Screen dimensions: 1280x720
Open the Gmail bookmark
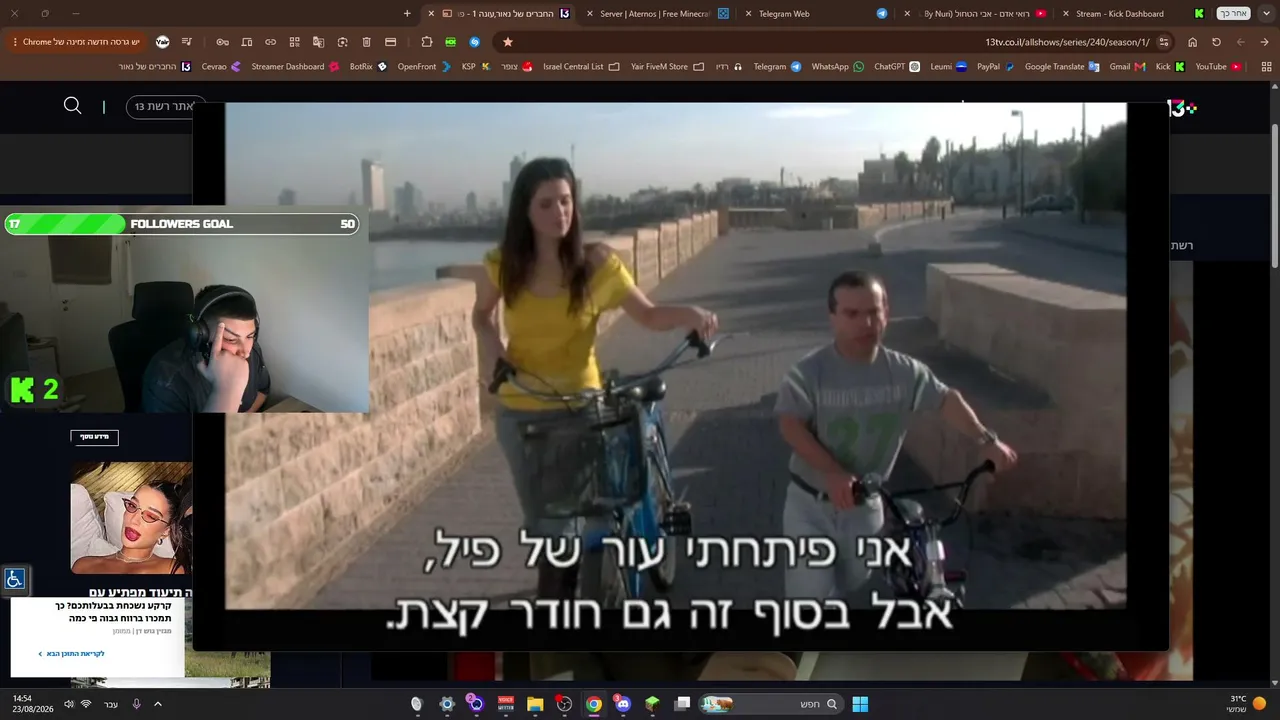[1127, 67]
